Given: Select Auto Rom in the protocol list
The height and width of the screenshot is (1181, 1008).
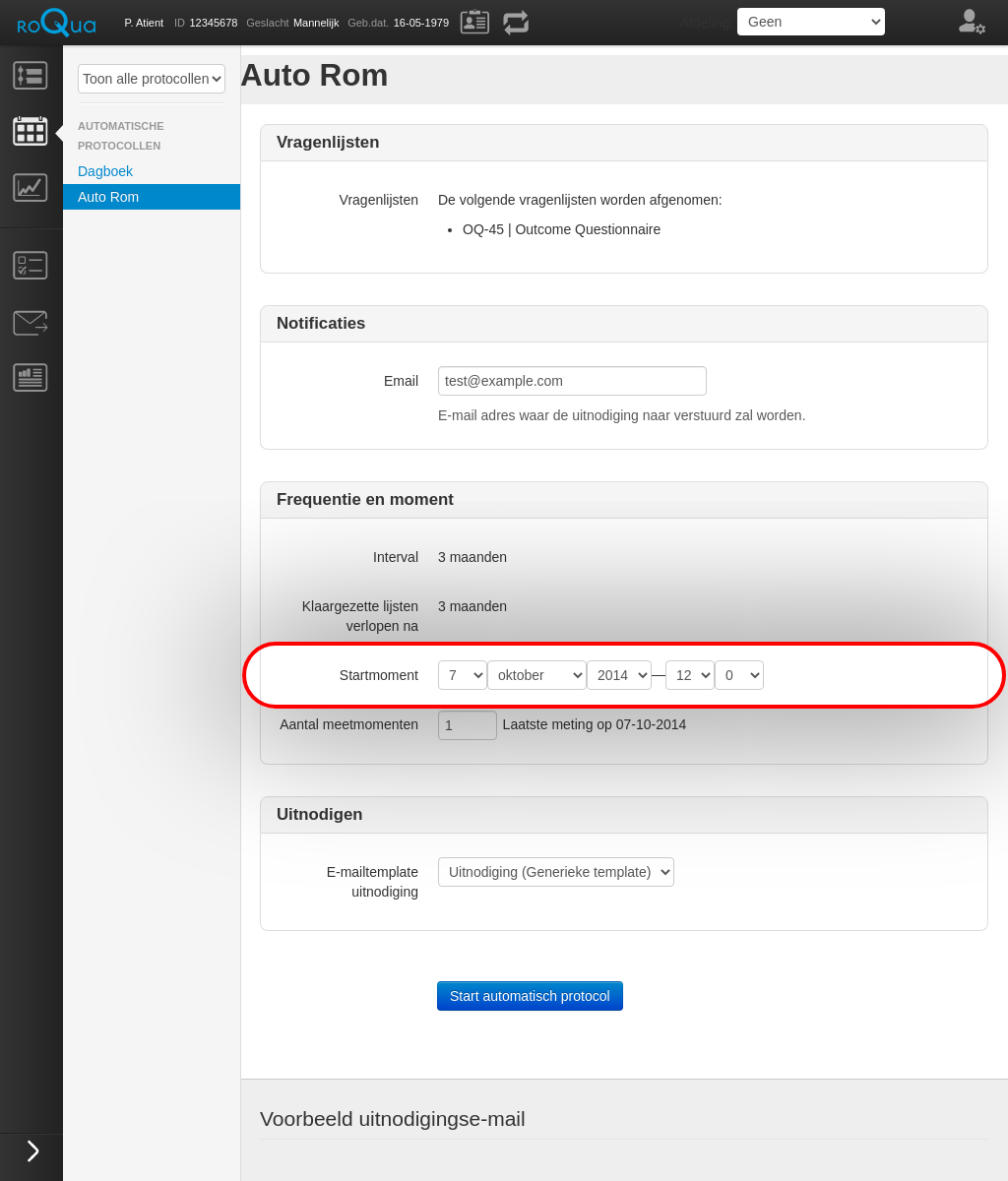Looking at the screenshot, I should (x=108, y=197).
